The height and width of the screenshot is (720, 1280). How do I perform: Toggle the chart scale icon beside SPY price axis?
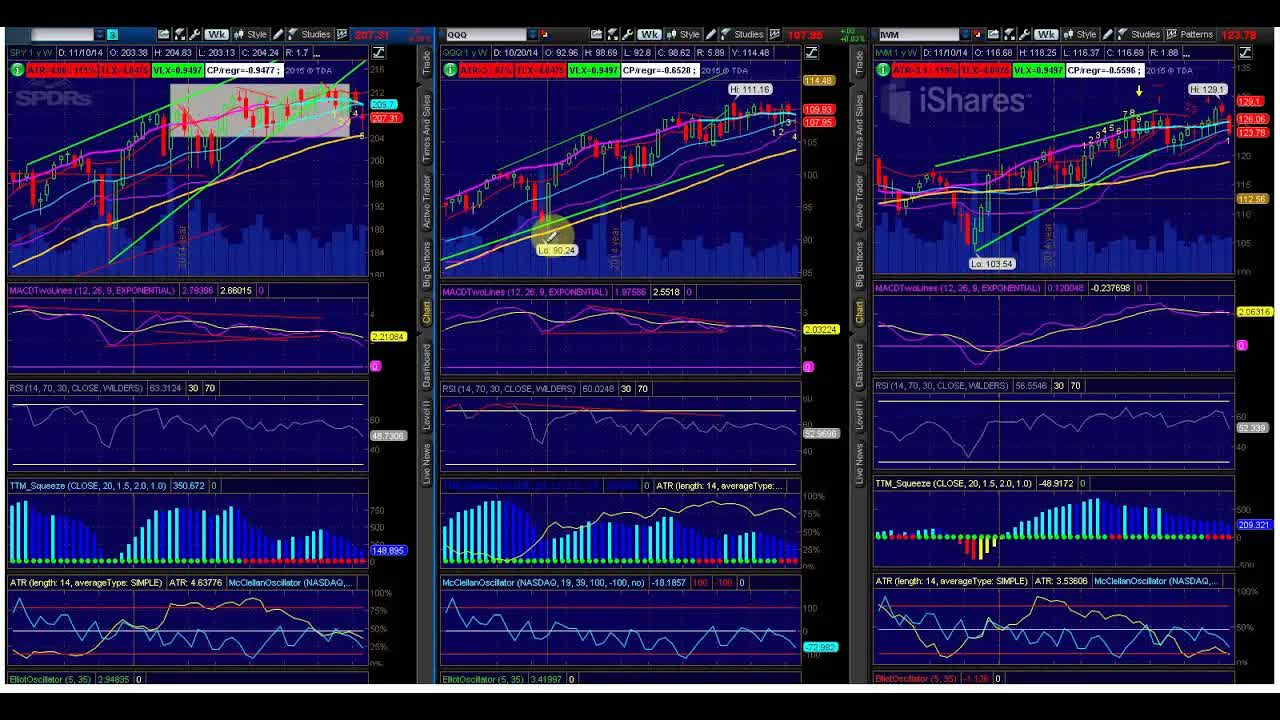[x=379, y=52]
